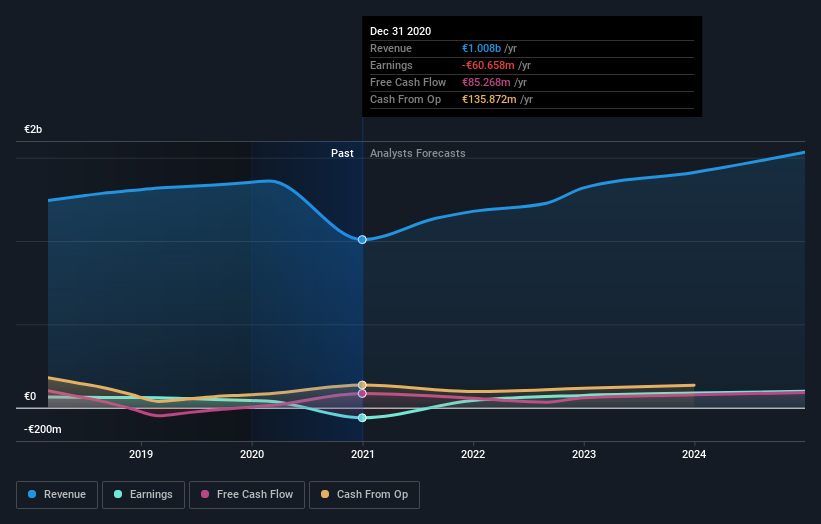This screenshot has width=821, height=524.
Task: Click the 2021 x-axis label
Action: (x=363, y=454)
